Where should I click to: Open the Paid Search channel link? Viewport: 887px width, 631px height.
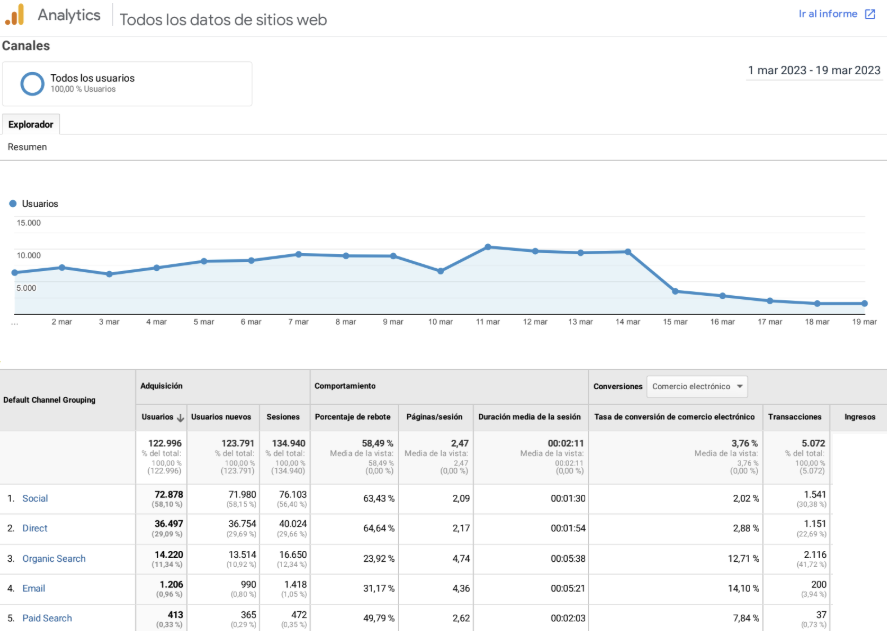tap(47, 618)
